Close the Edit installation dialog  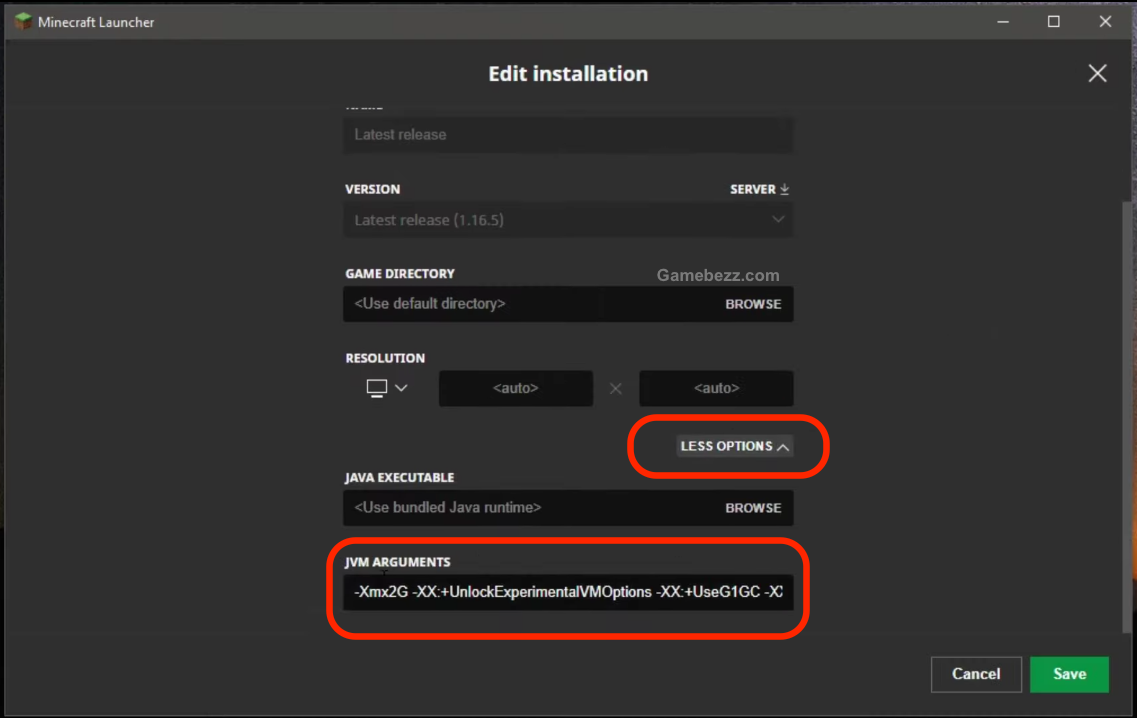1097,73
